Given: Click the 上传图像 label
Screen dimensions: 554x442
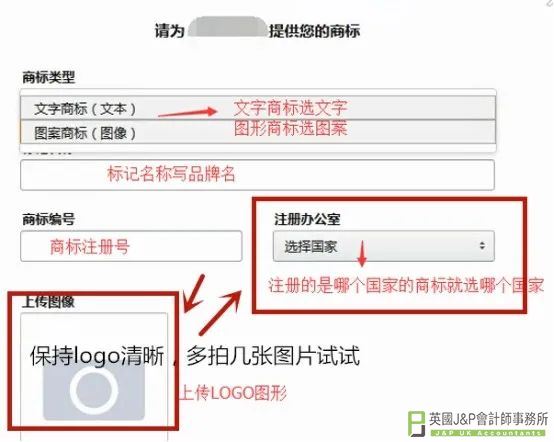Looking at the screenshot, I should click(x=48, y=302).
